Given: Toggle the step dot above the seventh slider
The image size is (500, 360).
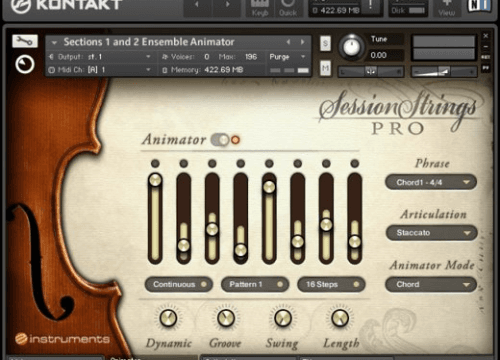Looking at the screenshot, I should (326, 163).
